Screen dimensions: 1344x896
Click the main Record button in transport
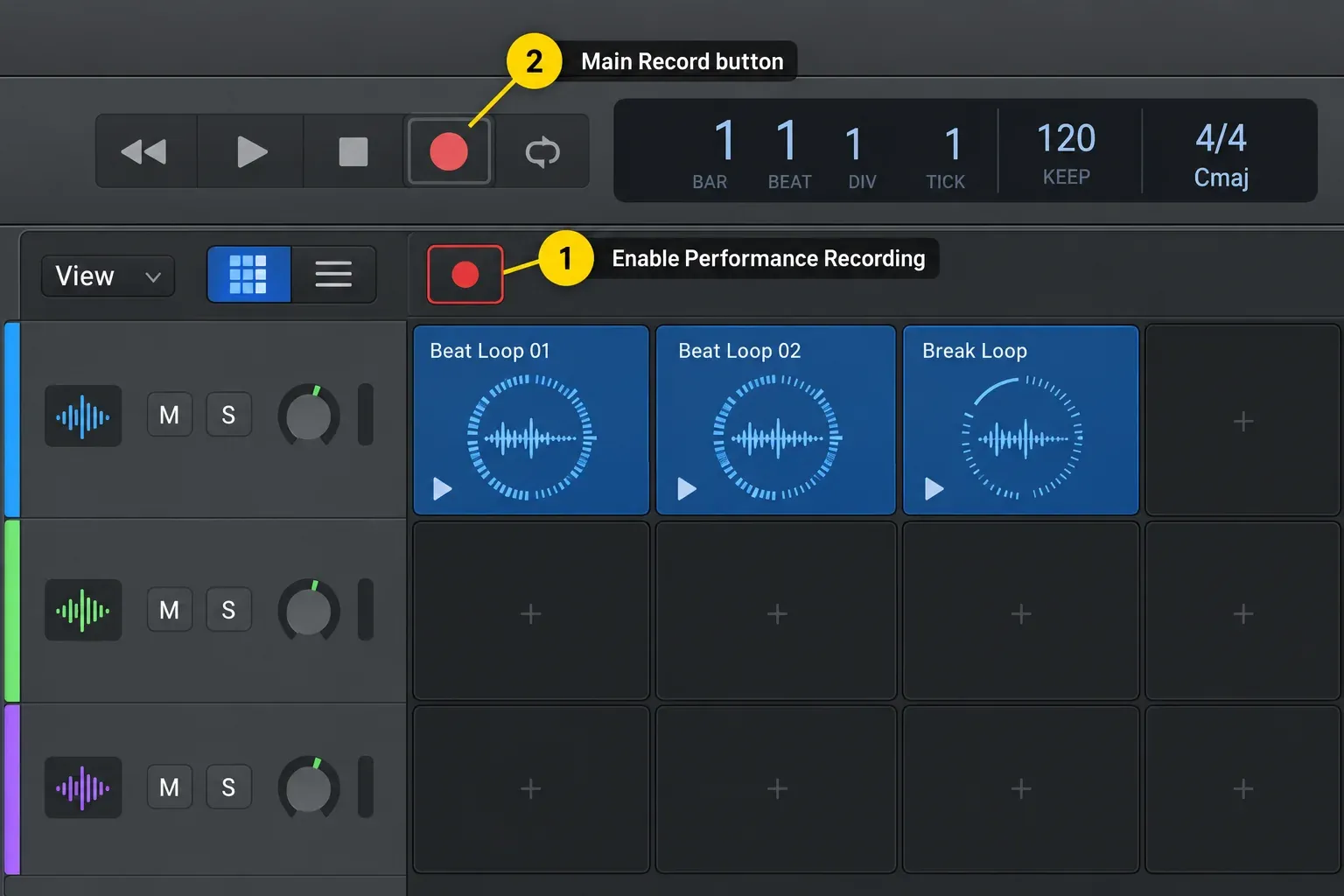click(449, 151)
